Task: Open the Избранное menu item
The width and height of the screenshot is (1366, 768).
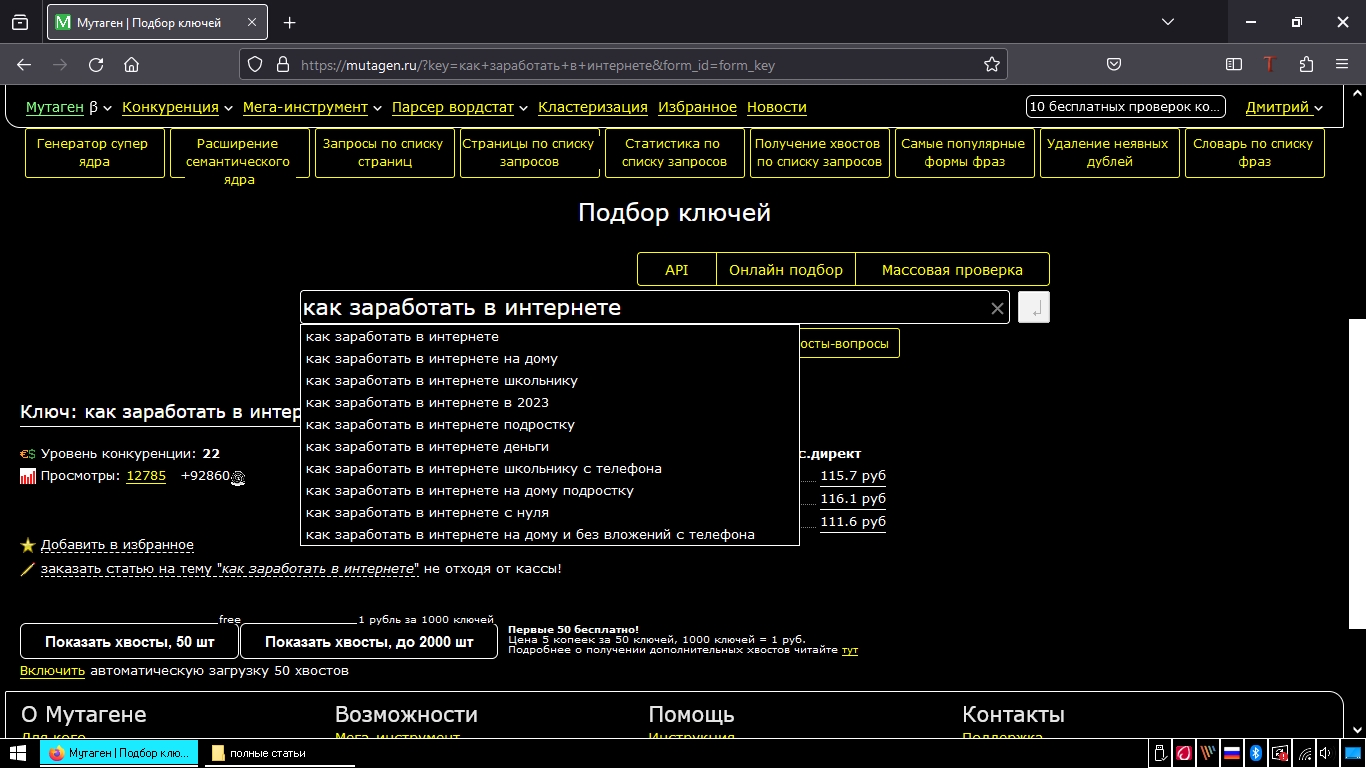Action: point(698,107)
